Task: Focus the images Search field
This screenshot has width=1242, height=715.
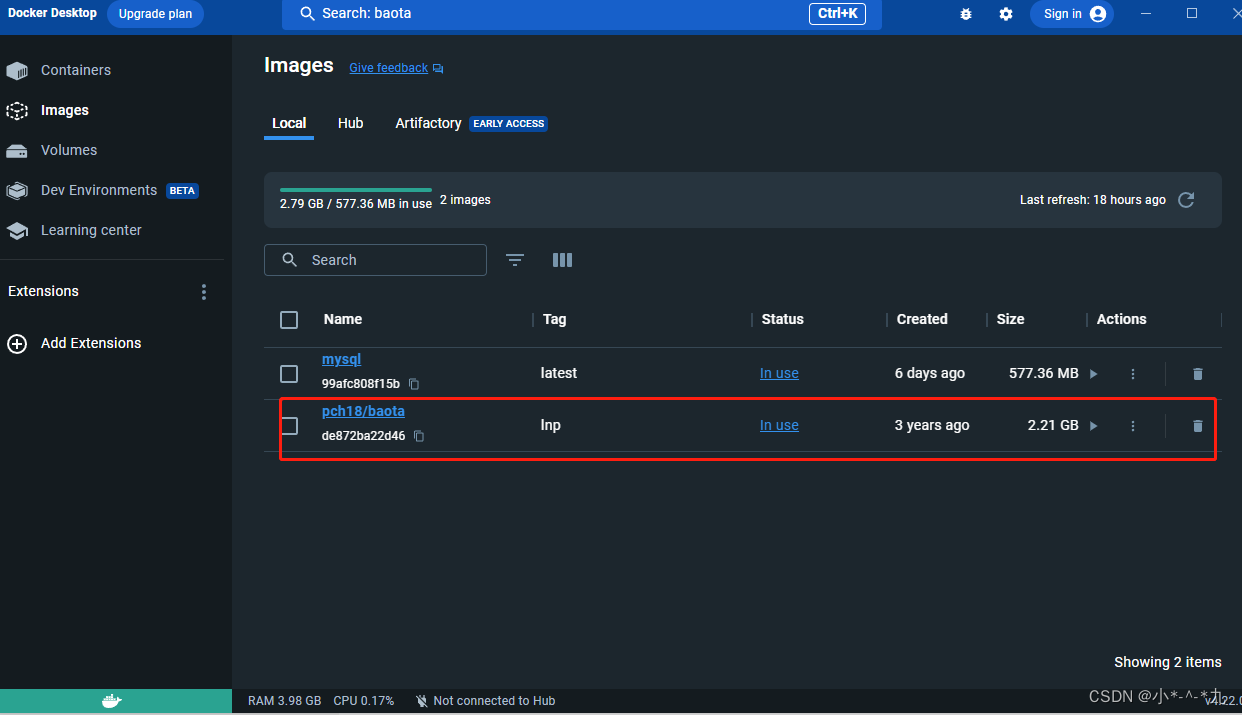Action: (x=375, y=260)
